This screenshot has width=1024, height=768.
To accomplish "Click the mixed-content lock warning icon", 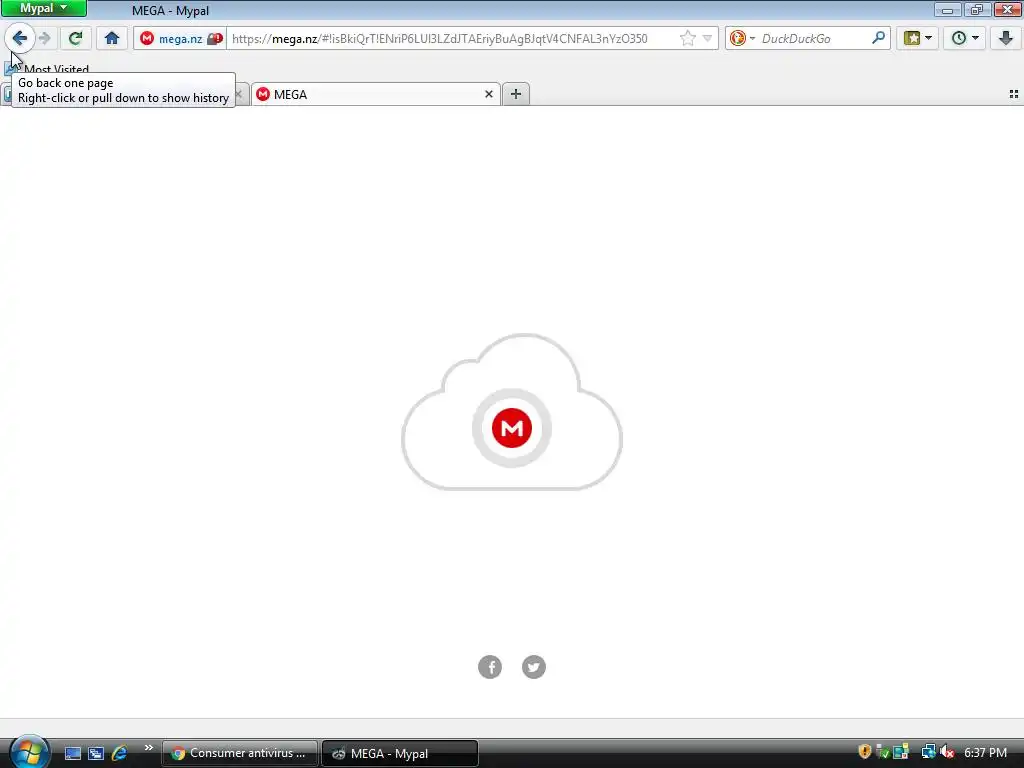I will point(215,39).
